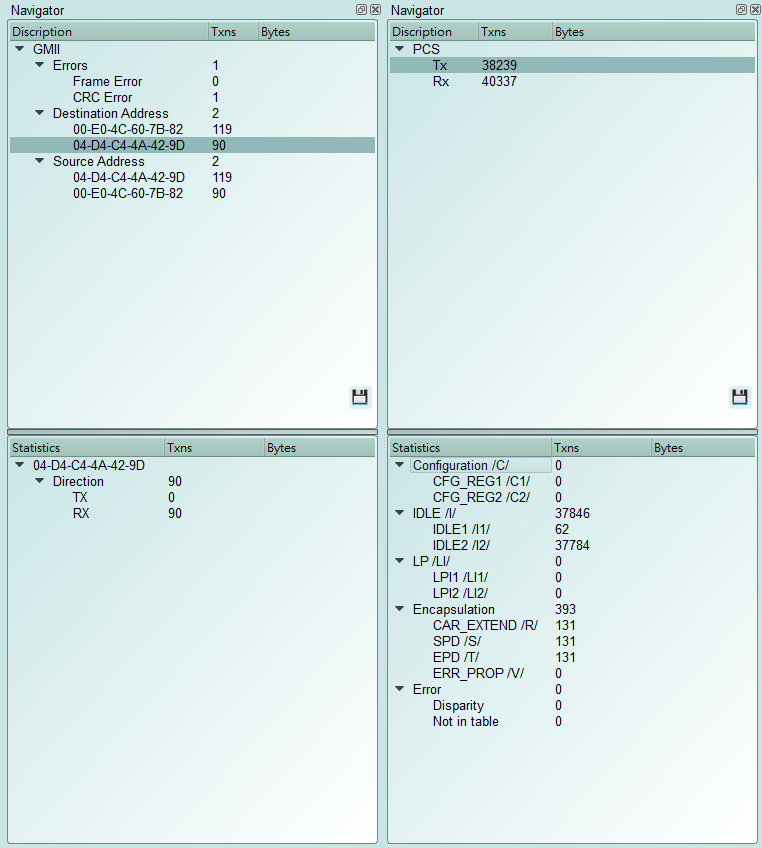Collapse the Configuration /C/ node
This screenshot has height=848, width=762.
click(x=400, y=465)
